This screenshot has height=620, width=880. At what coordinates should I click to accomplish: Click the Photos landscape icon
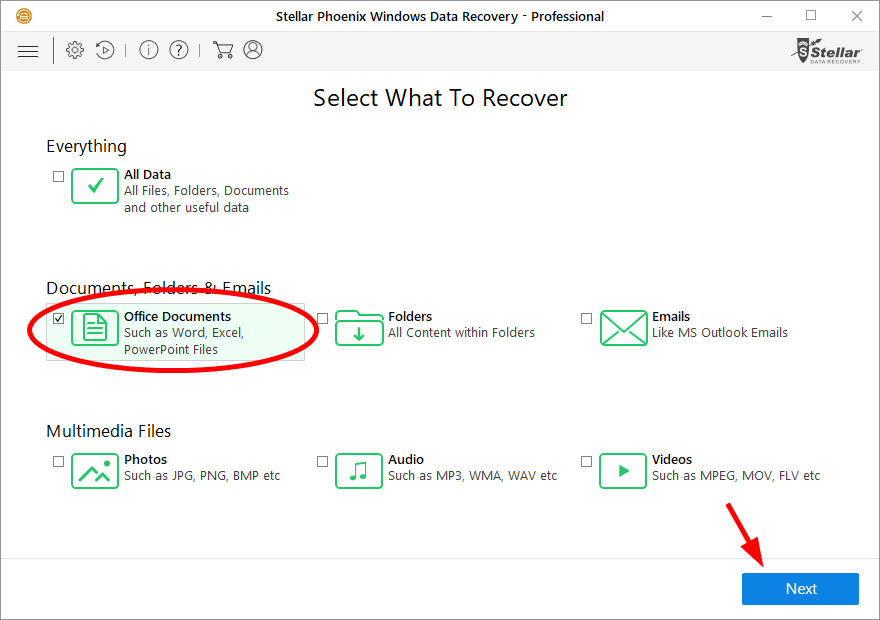95,471
